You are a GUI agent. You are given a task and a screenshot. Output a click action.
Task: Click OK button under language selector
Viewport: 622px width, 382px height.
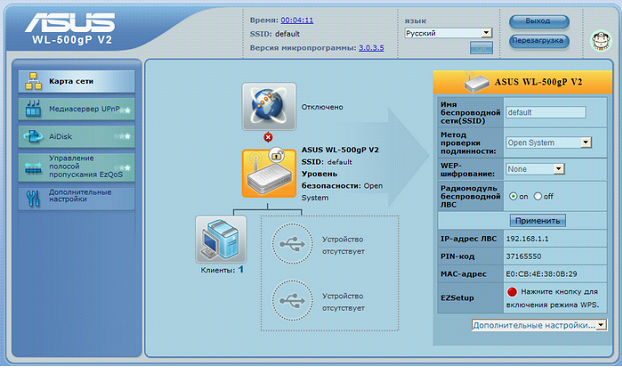click(481, 48)
